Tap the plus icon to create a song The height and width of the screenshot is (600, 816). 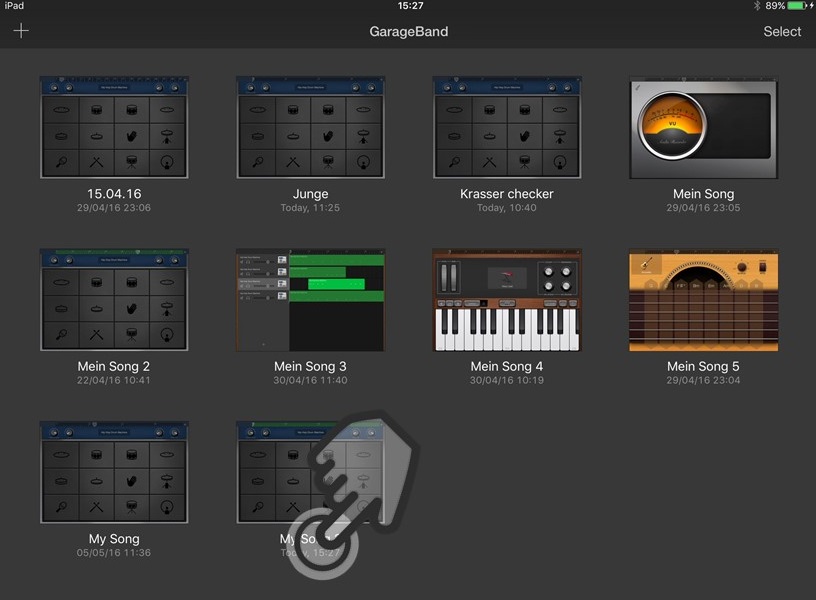21,31
